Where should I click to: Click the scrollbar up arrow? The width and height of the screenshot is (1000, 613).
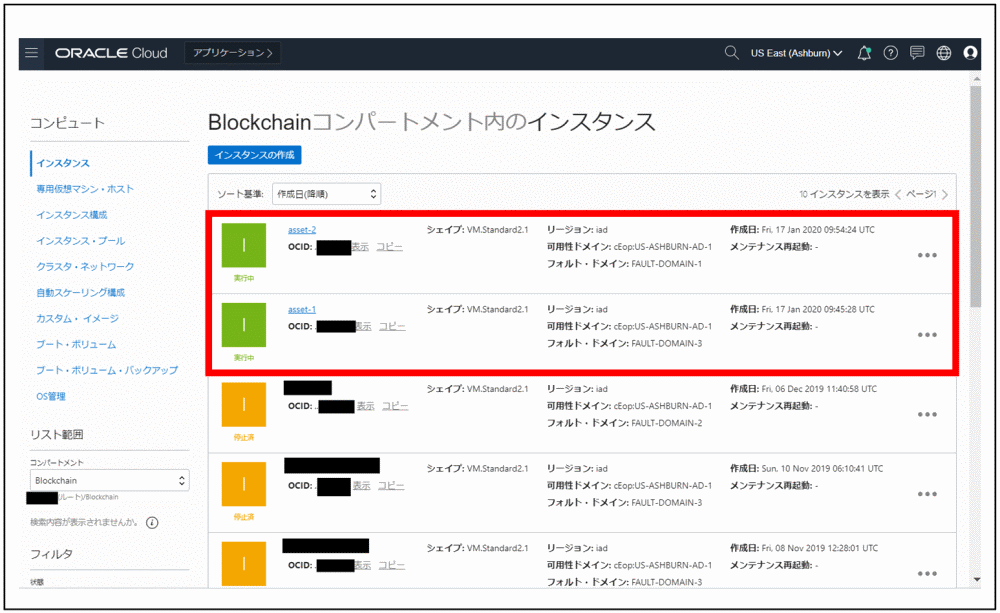(x=976, y=78)
